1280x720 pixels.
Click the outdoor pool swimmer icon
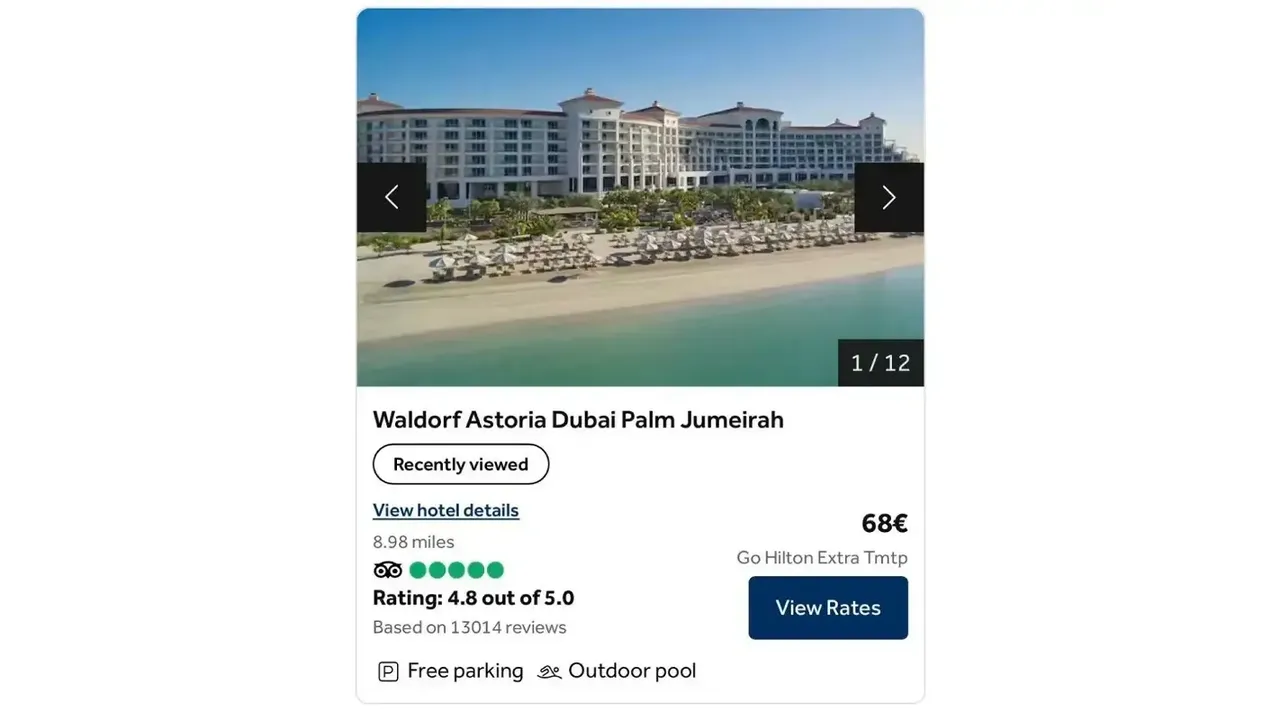(549, 672)
